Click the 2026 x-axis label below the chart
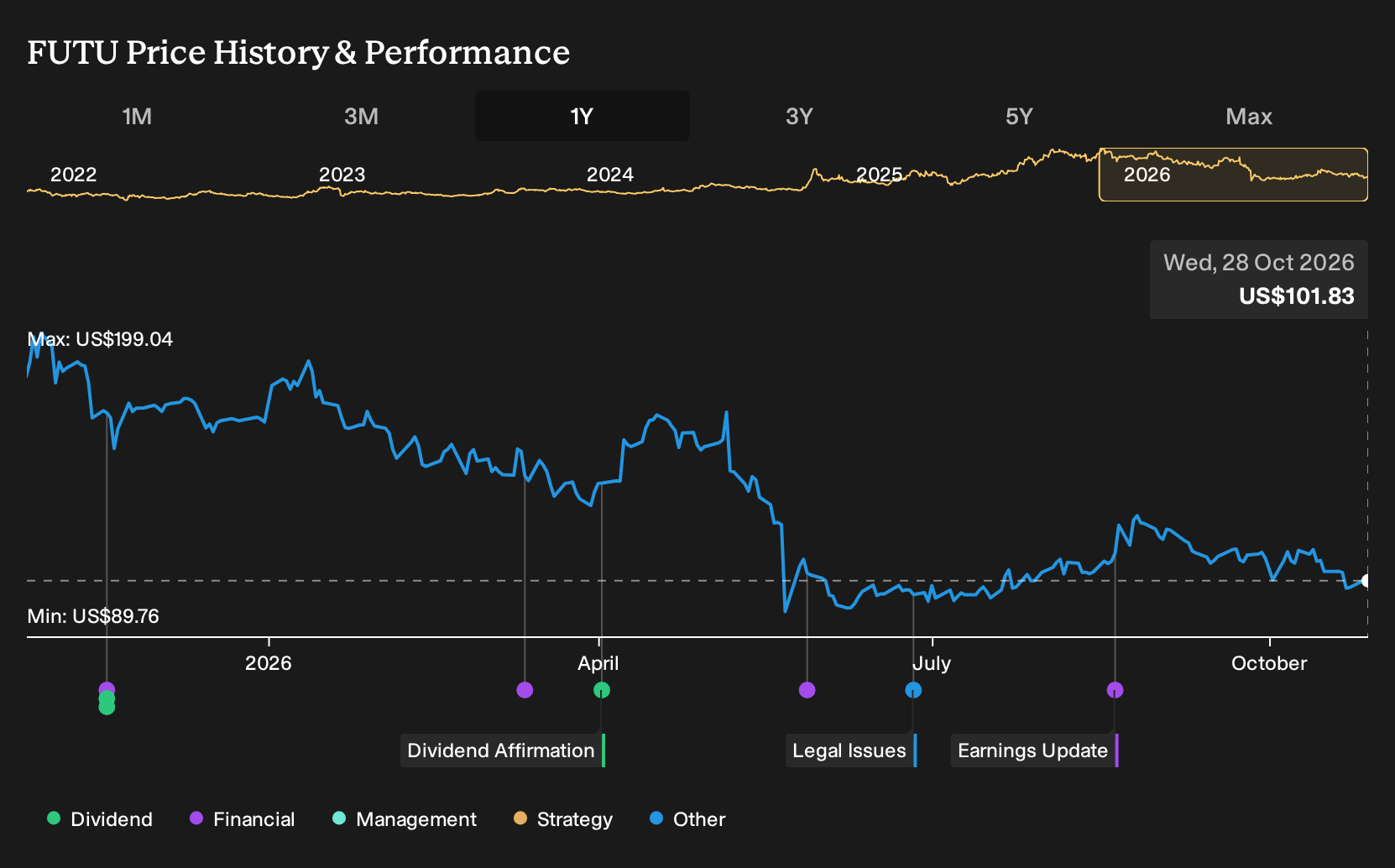Viewport: 1395px width, 868px height. [x=269, y=663]
